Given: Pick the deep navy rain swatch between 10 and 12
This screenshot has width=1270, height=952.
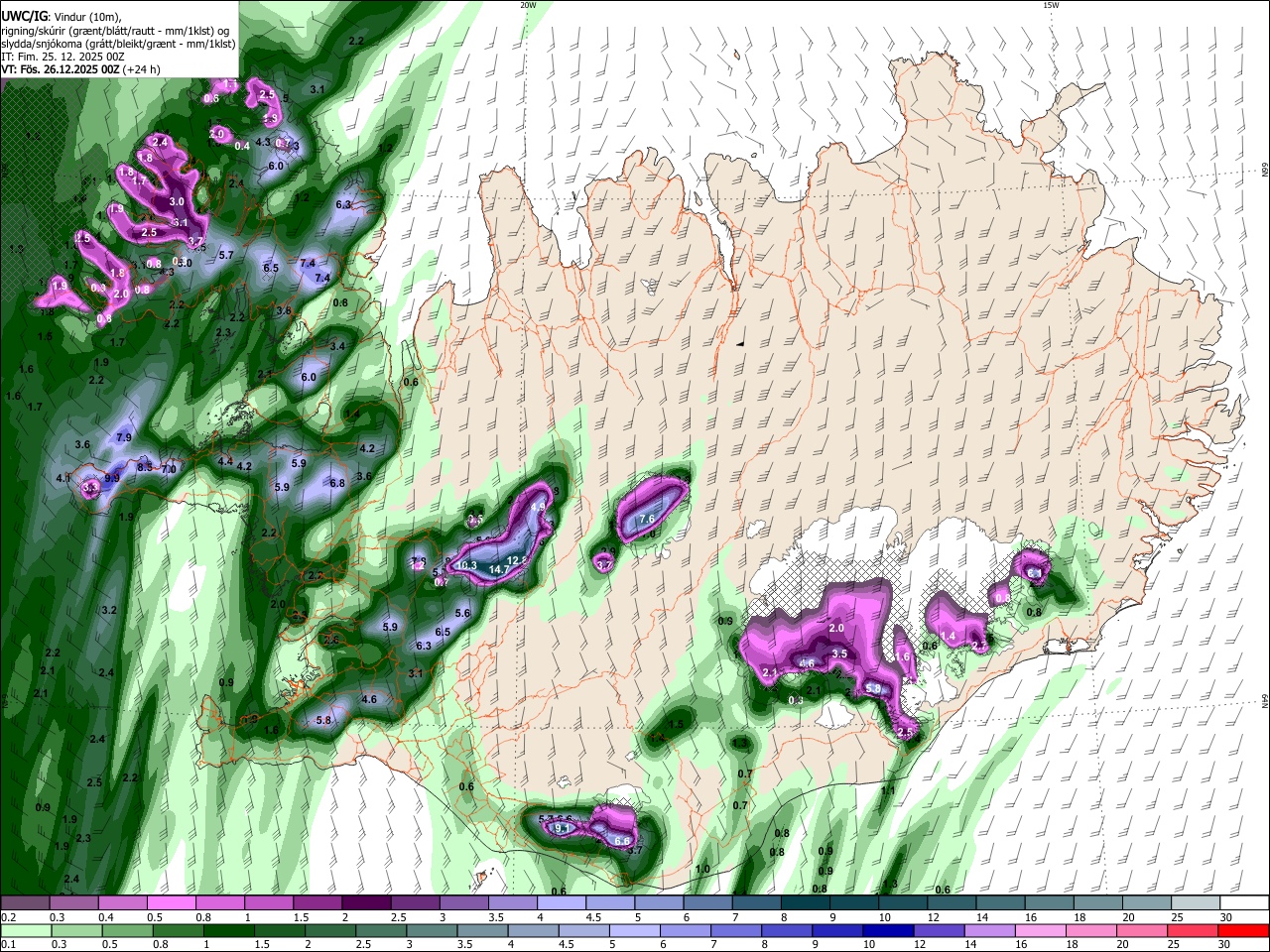Looking at the screenshot, I should point(886,930).
